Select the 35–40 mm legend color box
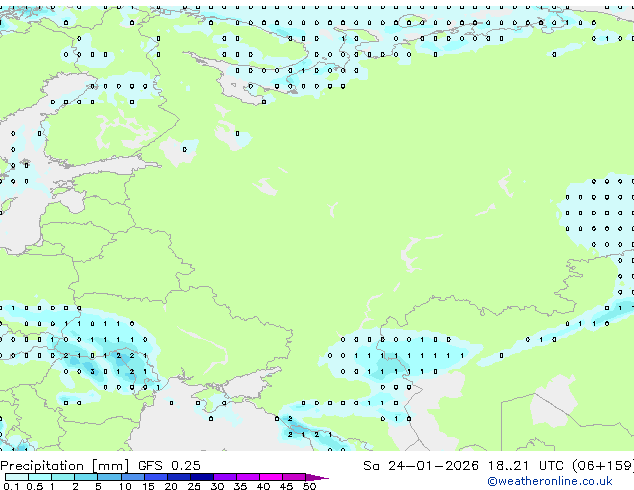The height and width of the screenshot is (490, 634). (x=248, y=477)
